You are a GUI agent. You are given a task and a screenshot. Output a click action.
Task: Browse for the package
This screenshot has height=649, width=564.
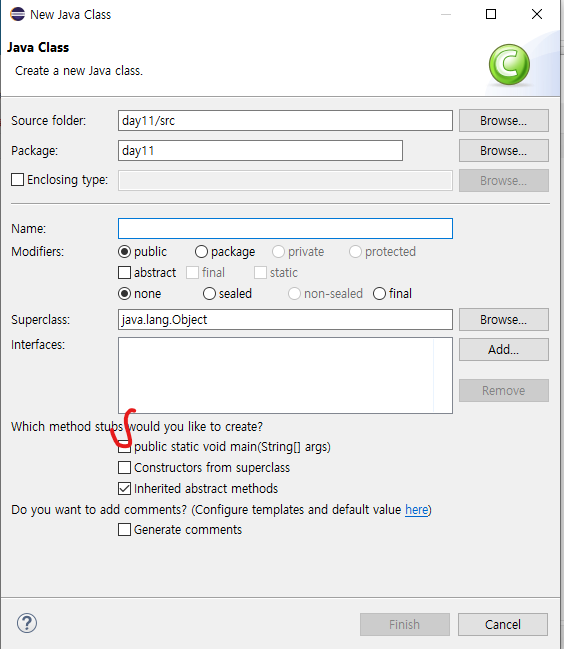click(x=504, y=151)
